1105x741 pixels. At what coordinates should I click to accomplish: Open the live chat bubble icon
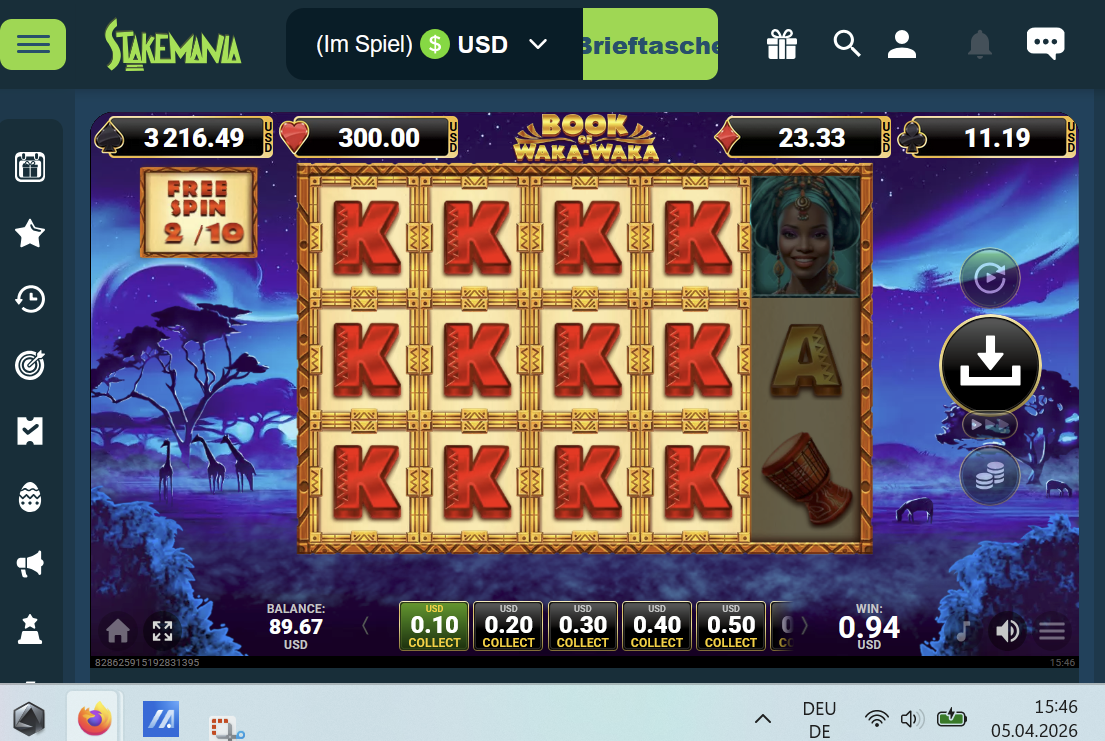coord(1045,44)
